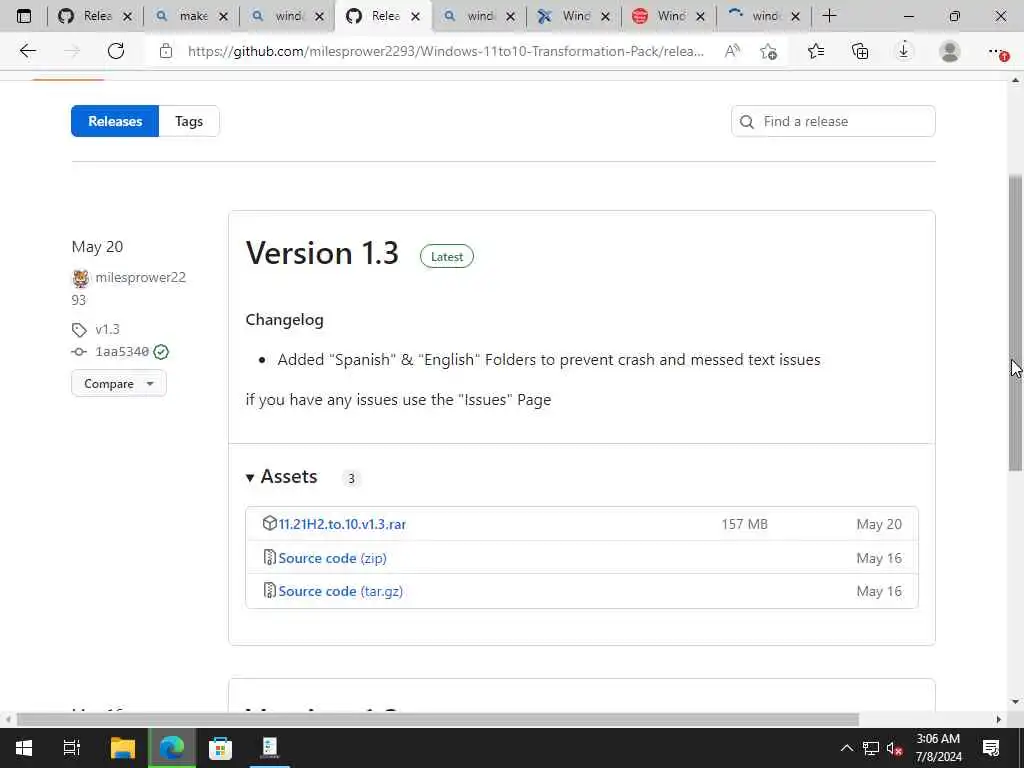Open Task View on the taskbar
The image size is (1024, 768).
pos(72,748)
